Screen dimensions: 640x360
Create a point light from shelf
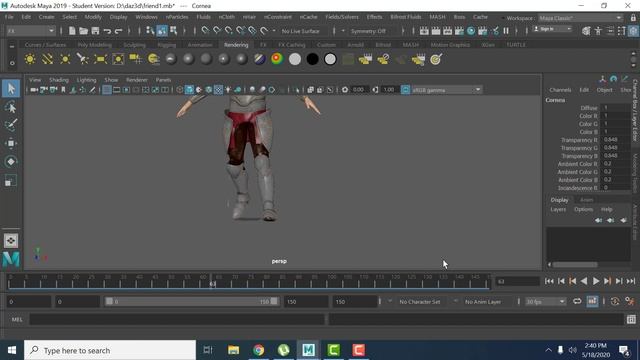[x=65, y=59]
